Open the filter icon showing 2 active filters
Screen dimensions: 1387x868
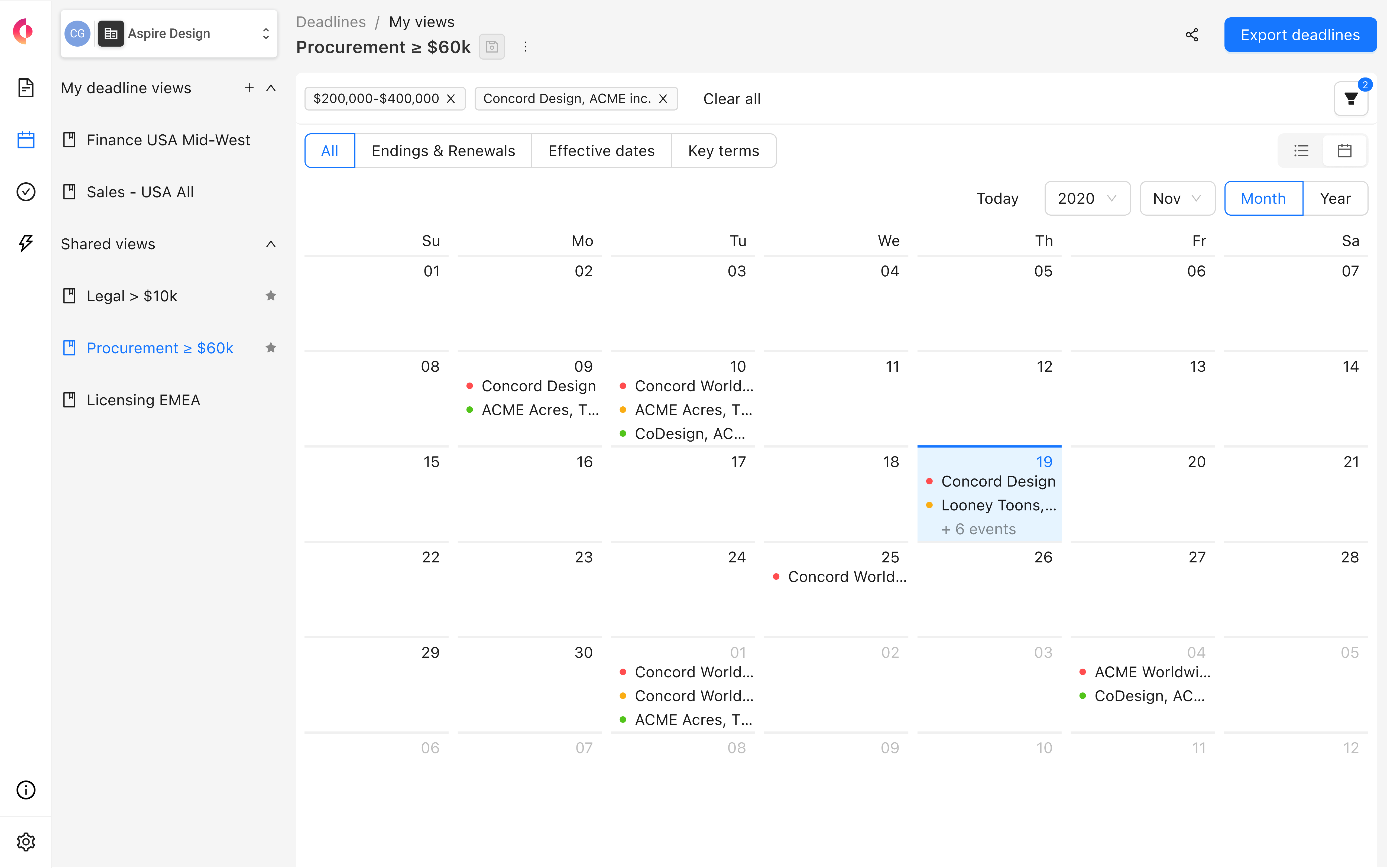click(x=1350, y=98)
